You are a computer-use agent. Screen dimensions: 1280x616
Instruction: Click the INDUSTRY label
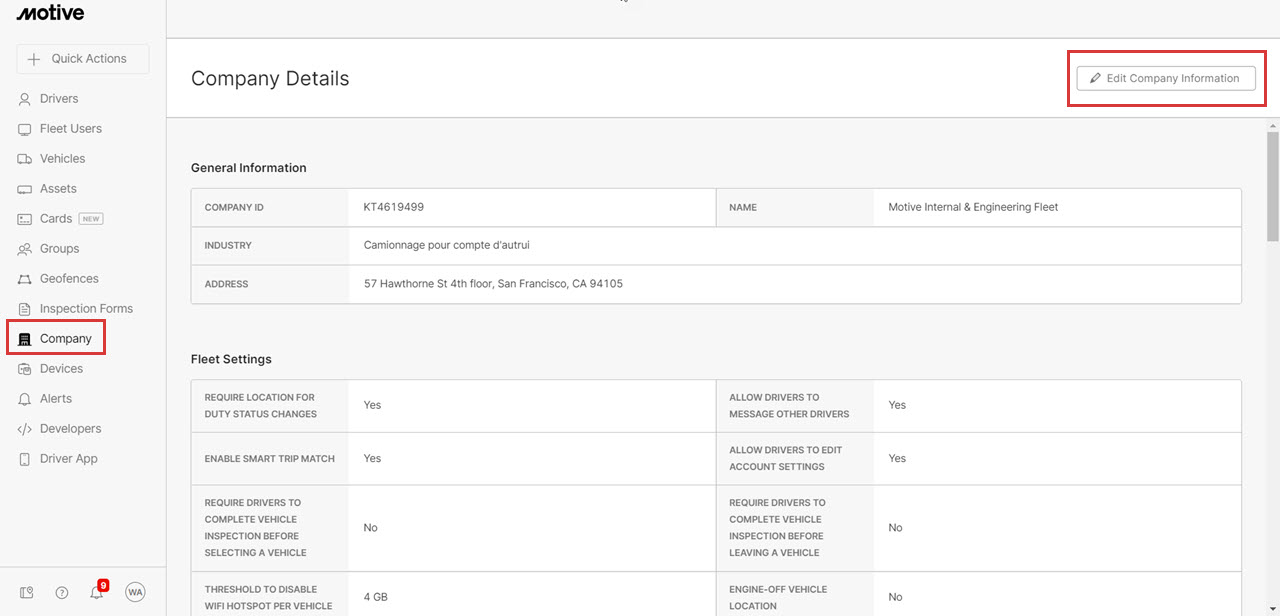(x=228, y=246)
